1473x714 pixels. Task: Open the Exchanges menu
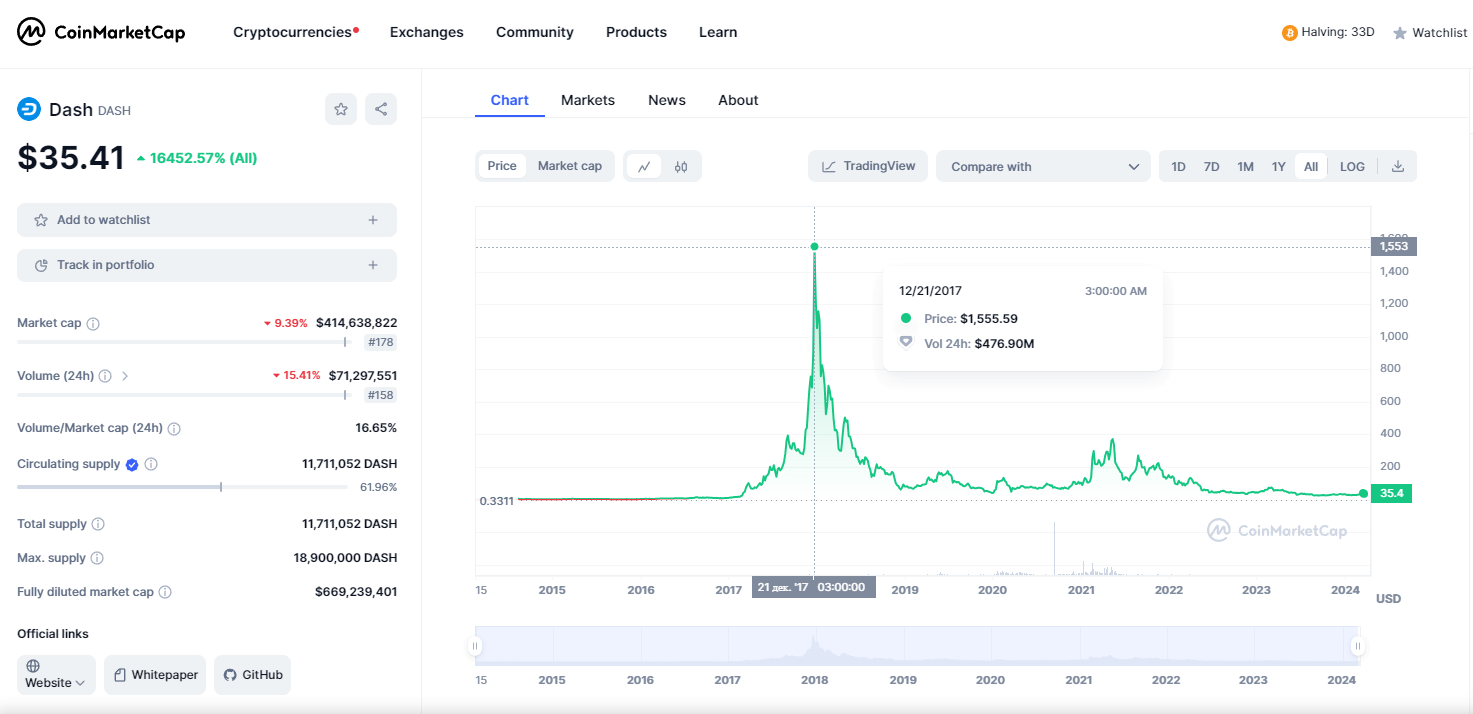tap(426, 32)
